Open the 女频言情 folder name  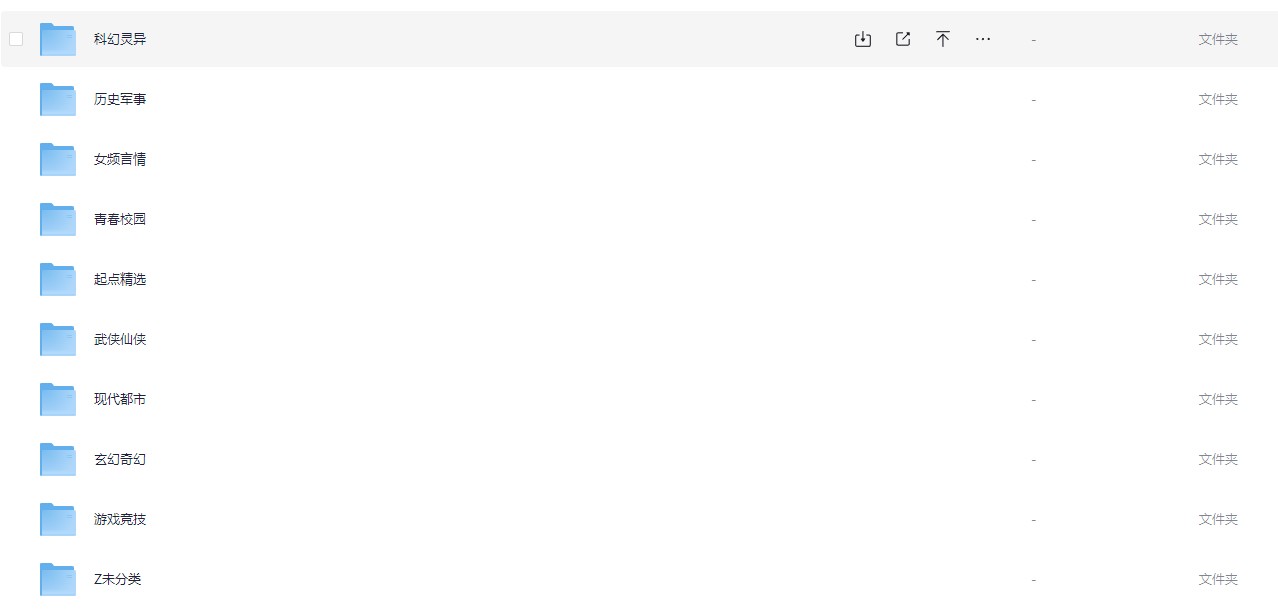click(120, 159)
